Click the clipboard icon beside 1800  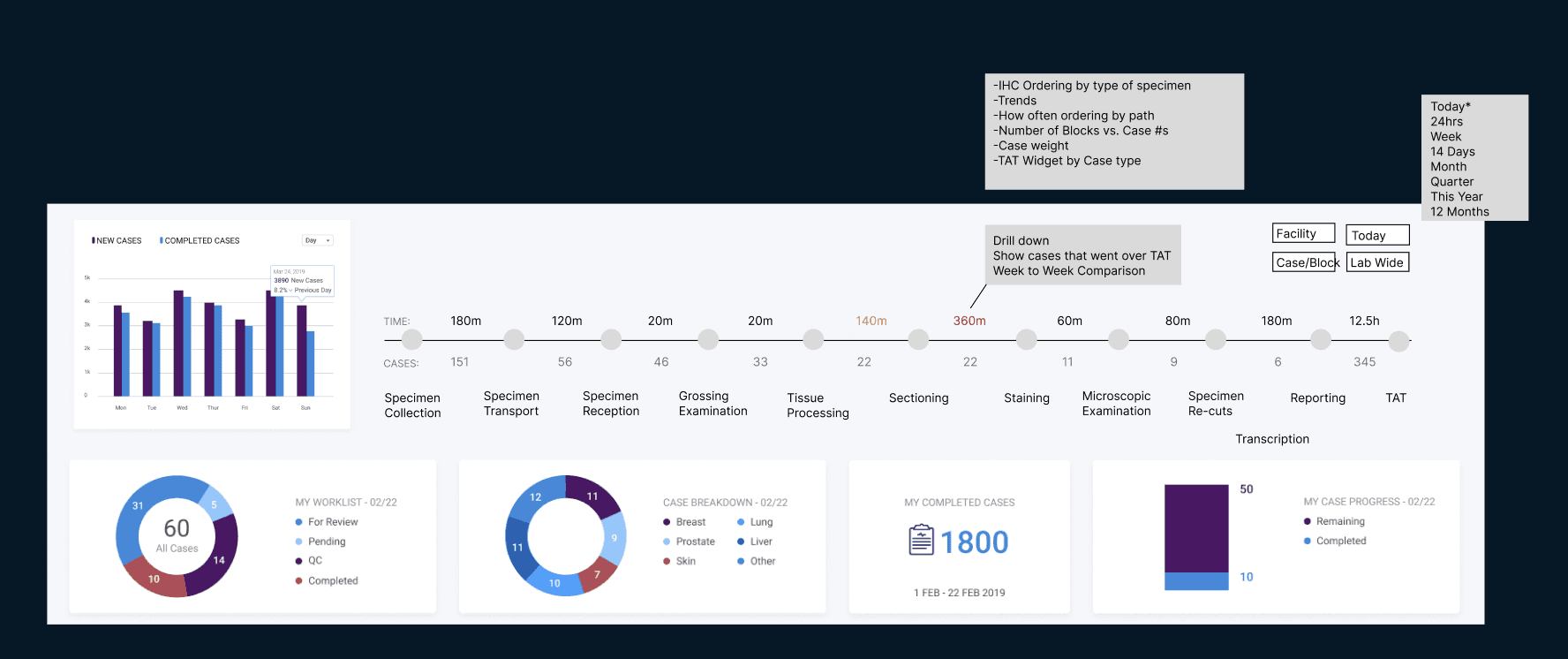point(921,540)
